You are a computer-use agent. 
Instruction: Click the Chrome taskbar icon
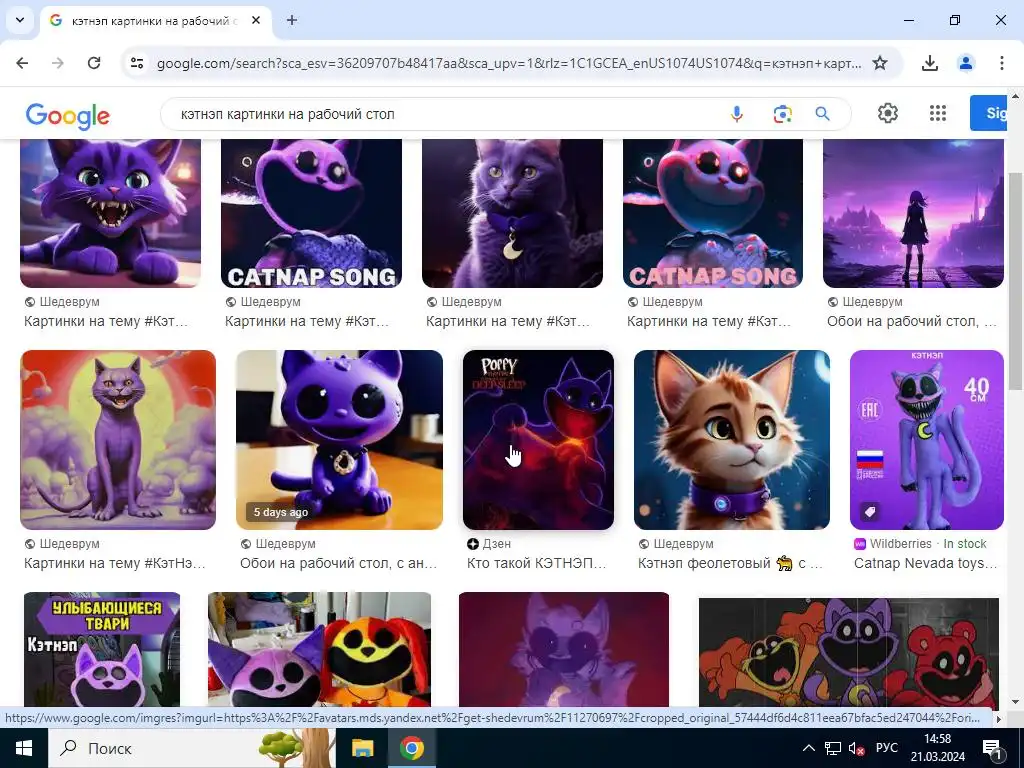tap(411, 748)
